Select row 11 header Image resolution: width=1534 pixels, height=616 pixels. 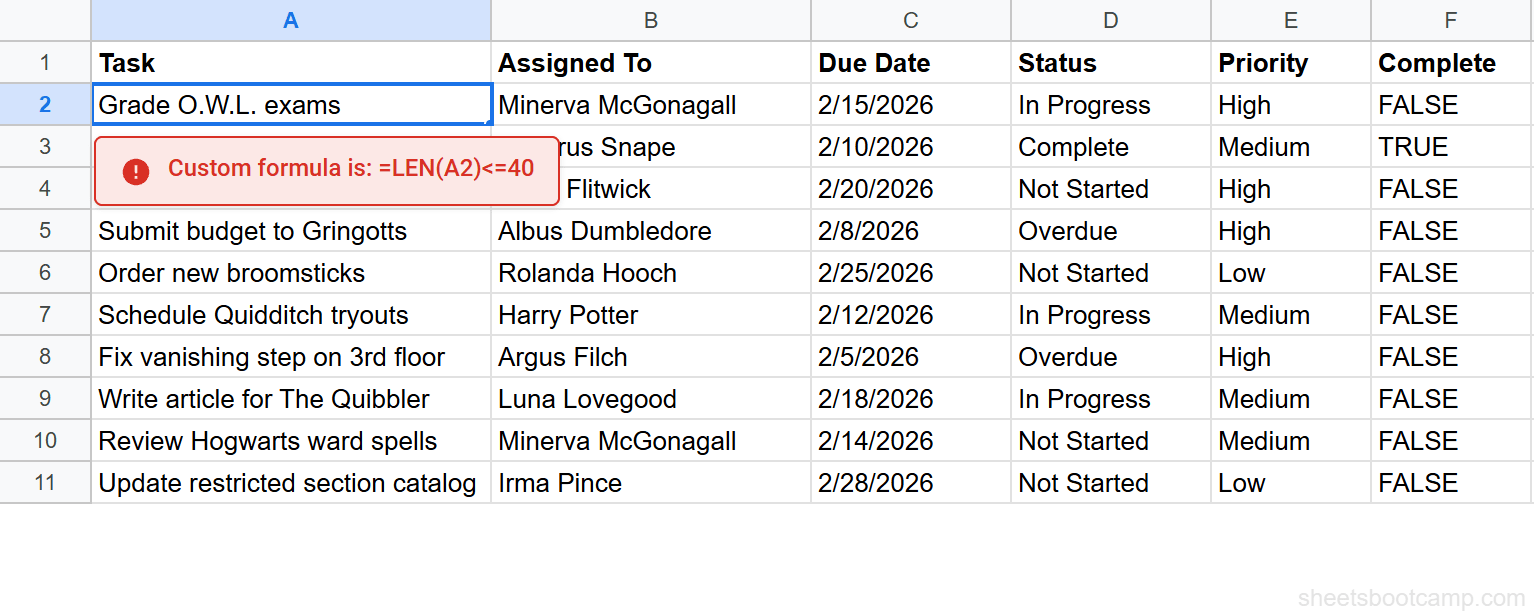(45, 483)
